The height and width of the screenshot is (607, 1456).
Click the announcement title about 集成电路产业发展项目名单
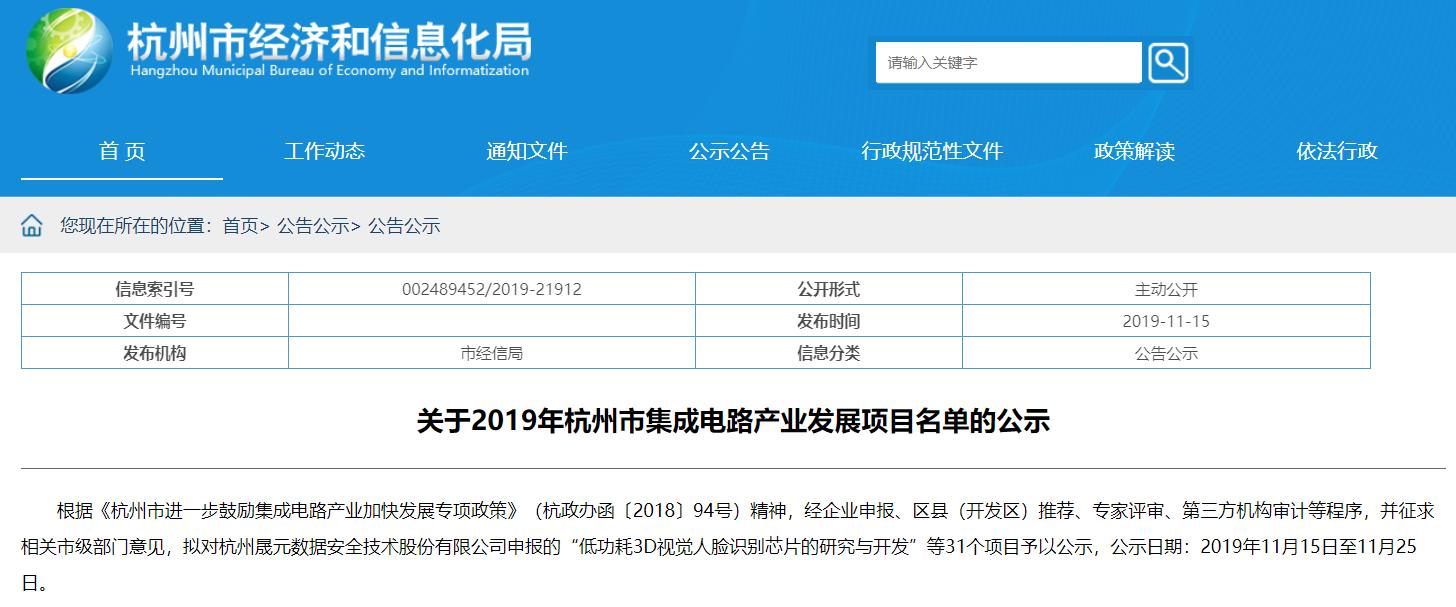(728, 422)
